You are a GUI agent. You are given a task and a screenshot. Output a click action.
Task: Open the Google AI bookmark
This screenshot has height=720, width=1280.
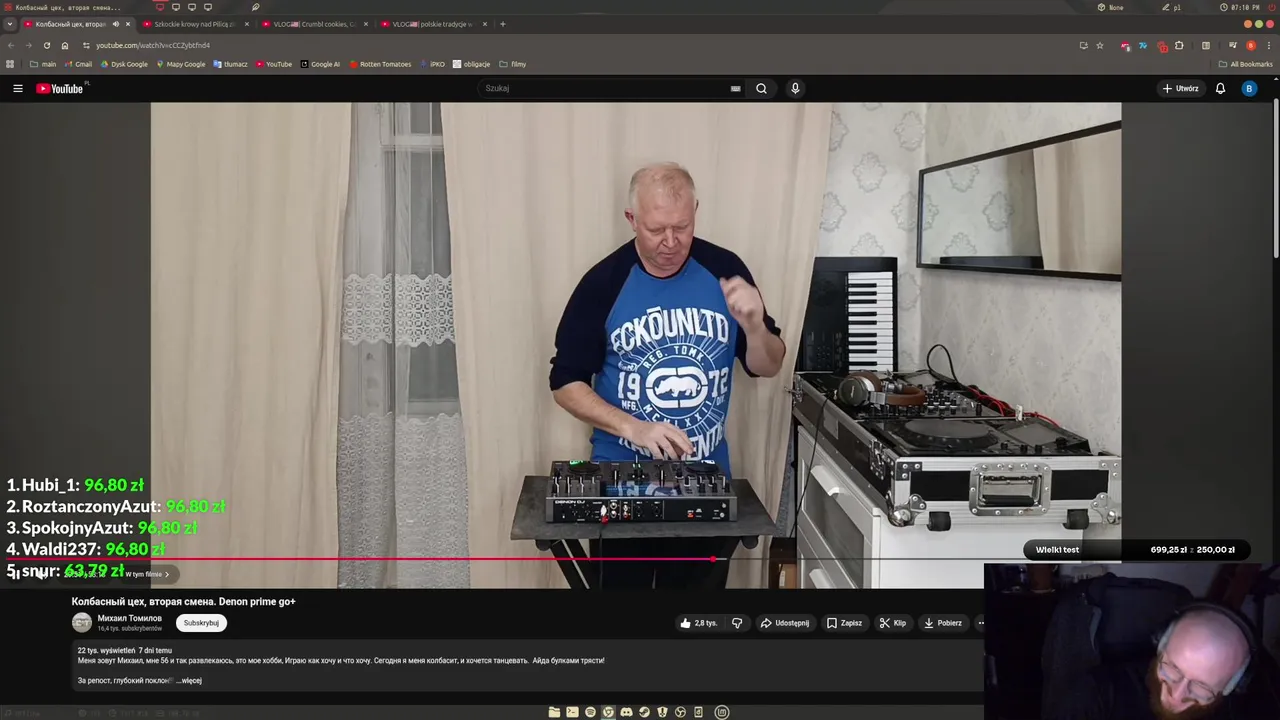pyautogui.click(x=320, y=64)
